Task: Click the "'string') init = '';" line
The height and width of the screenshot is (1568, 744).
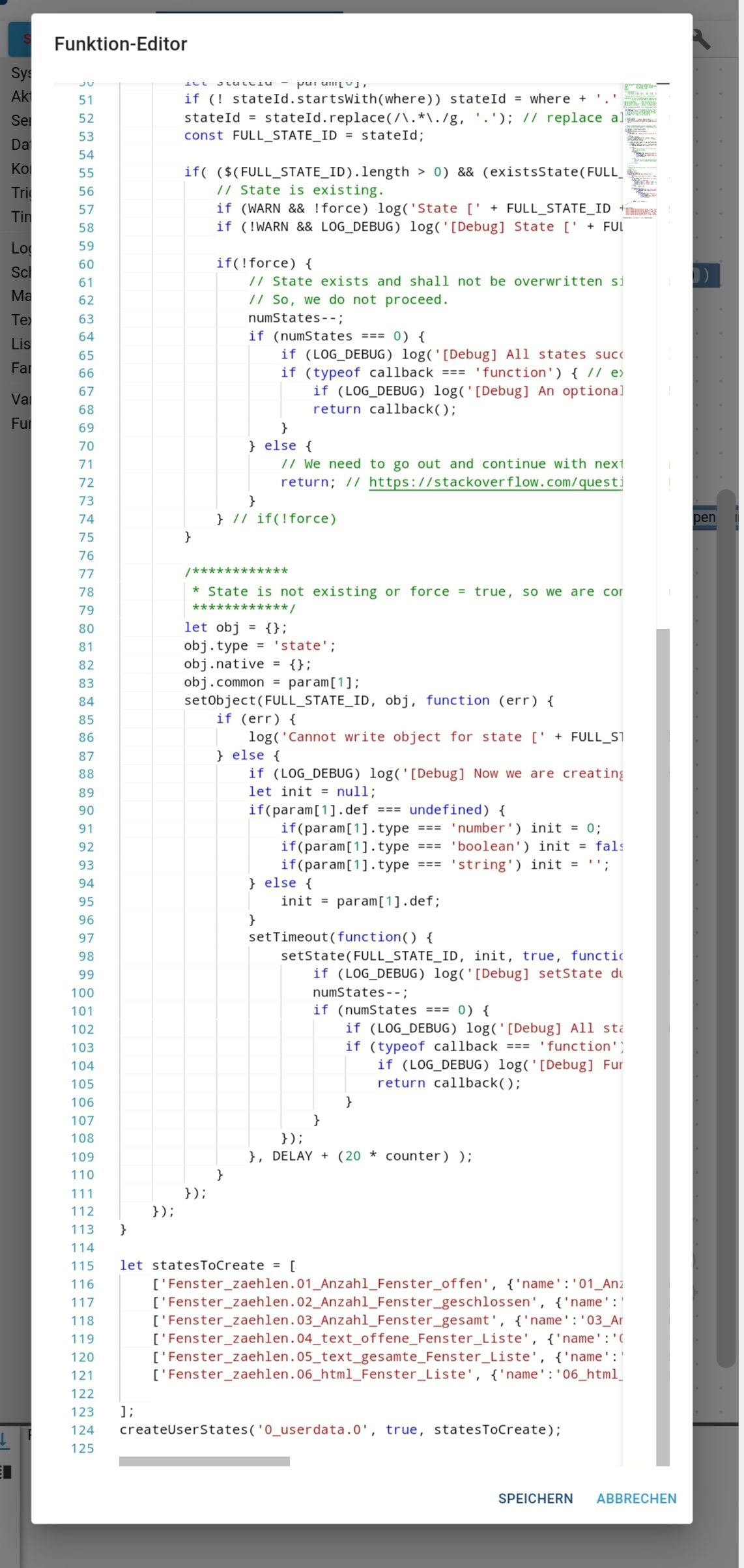Action: tap(445, 865)
